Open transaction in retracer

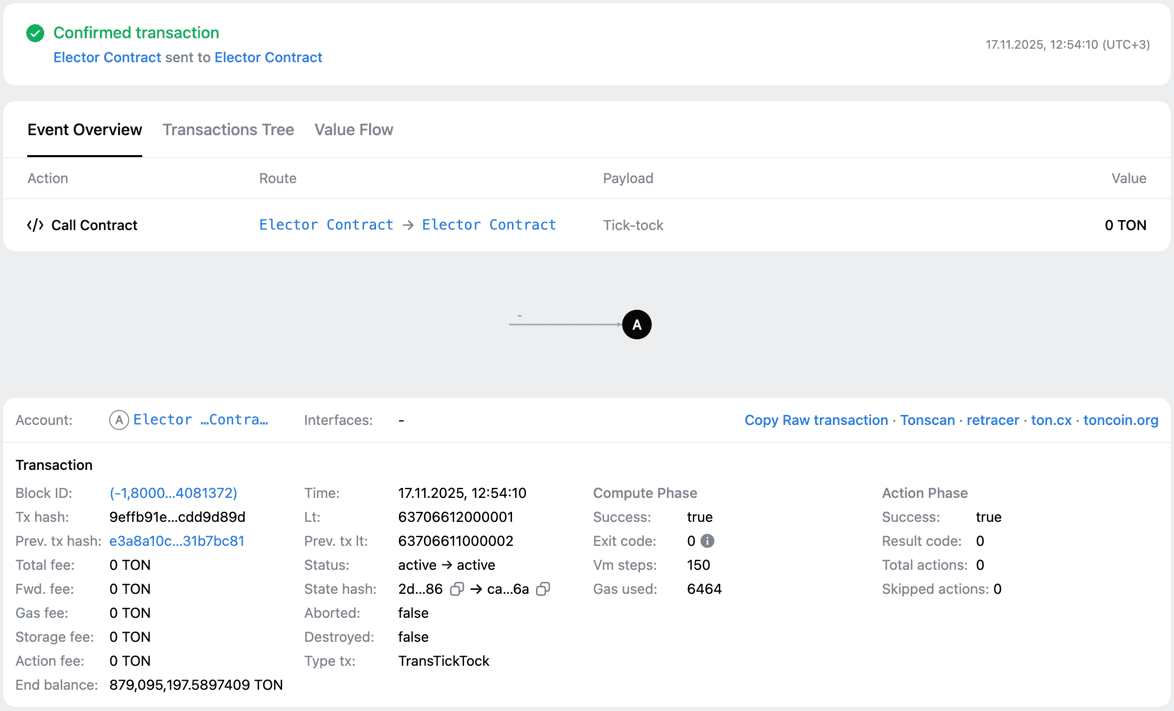(993, 421)
